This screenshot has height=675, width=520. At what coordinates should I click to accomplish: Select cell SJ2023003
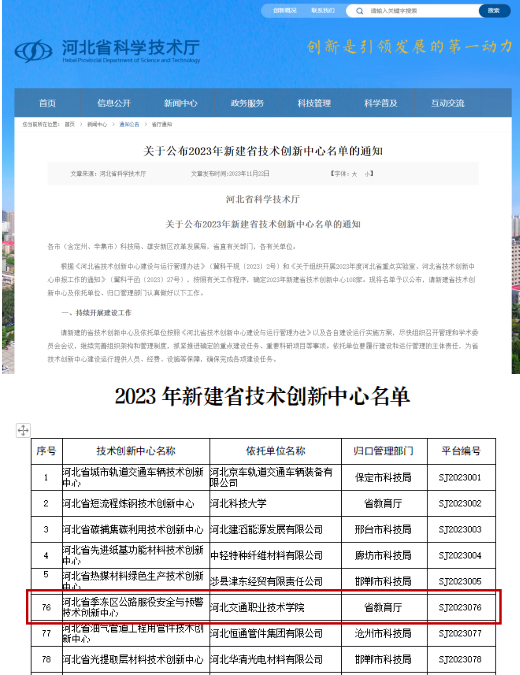tap(461, 529)
